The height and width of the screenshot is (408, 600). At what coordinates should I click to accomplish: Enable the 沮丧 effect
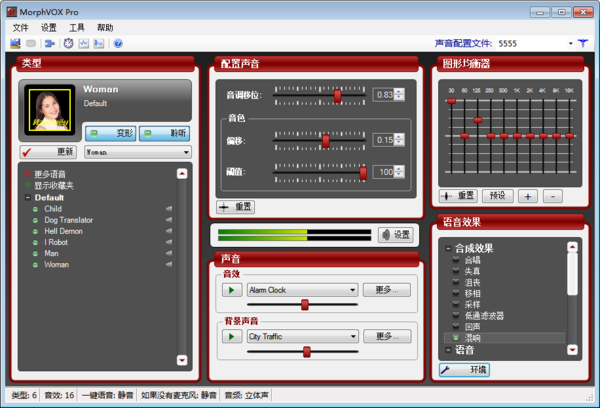tap(456, 282)
